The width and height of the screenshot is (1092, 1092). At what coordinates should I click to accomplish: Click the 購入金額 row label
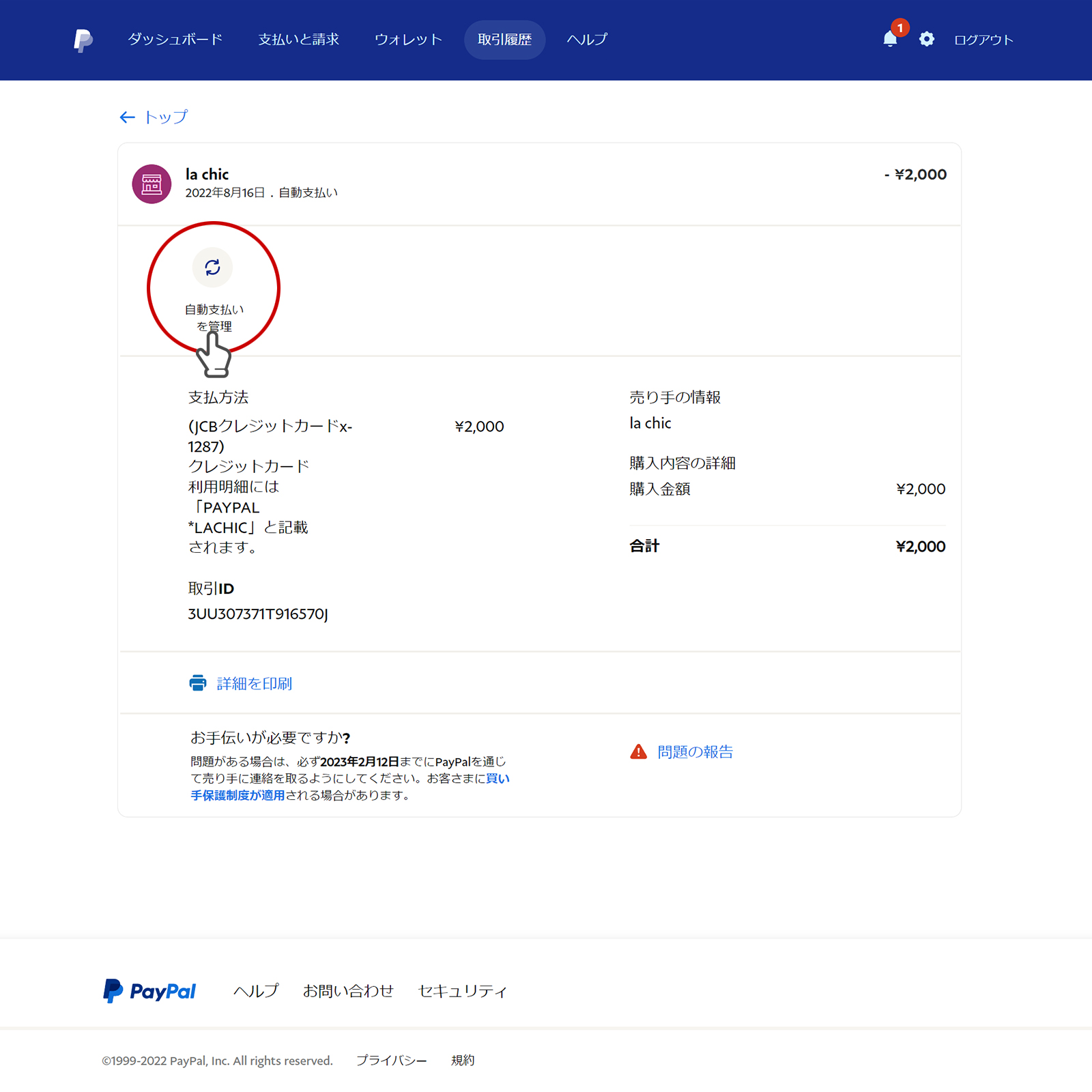pos(660,489)
